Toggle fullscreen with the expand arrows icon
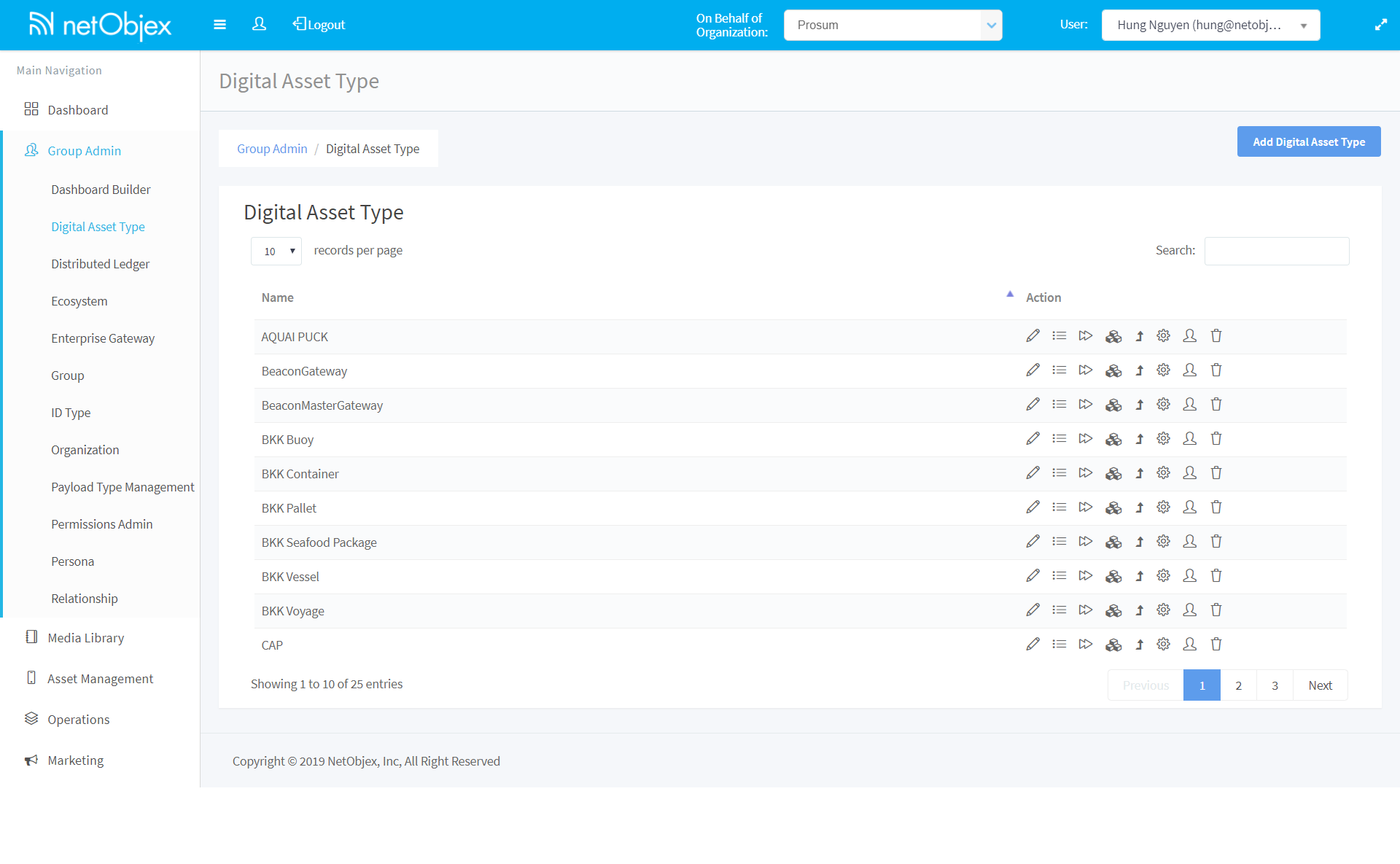The height and width of the screenshot is (864, 1400). click(1380, 25)
